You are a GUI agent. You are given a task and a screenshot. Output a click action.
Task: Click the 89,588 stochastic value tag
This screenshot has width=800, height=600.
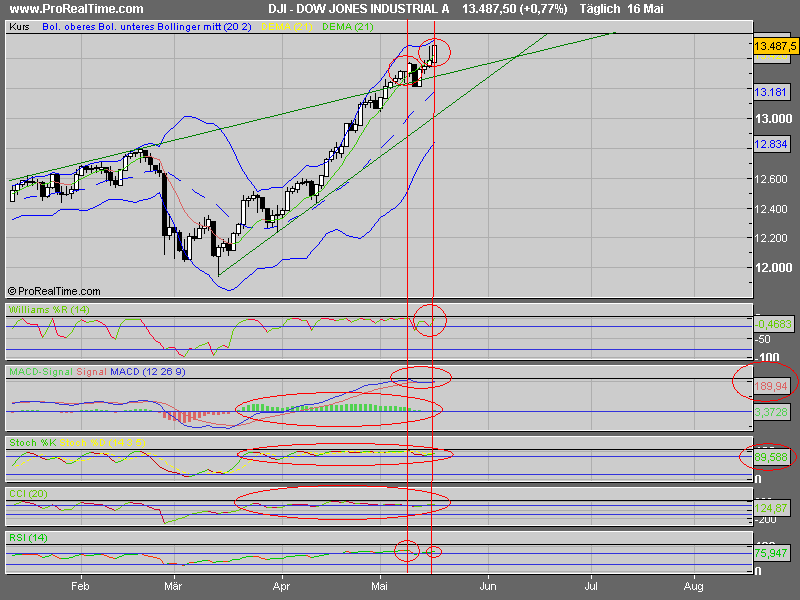tap(771, 457)
